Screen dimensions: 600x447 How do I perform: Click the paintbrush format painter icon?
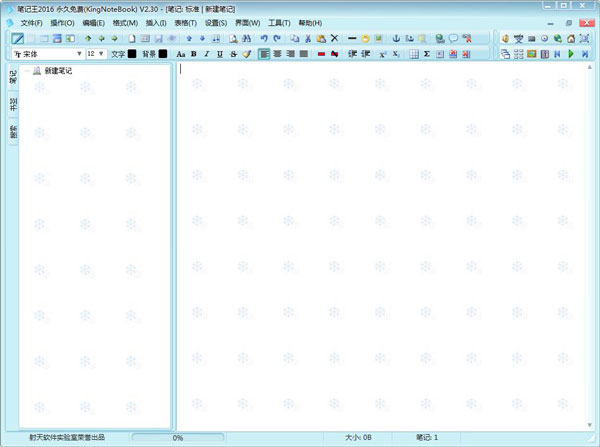click(247, 54)
